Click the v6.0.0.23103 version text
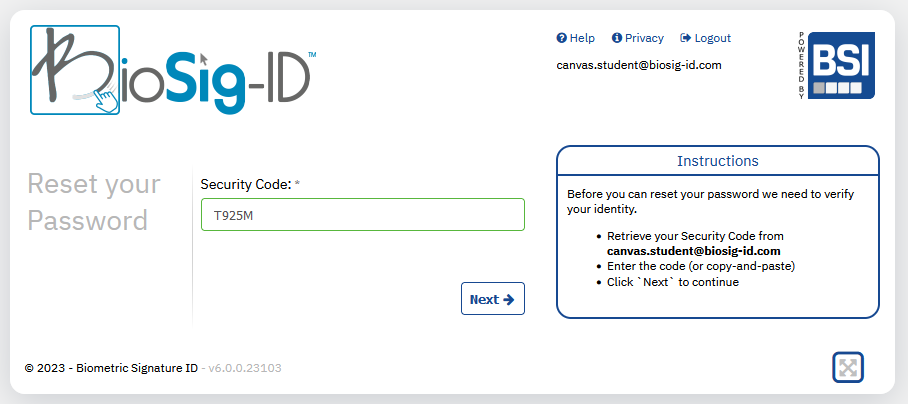This screenshot has width=908, height=404. pos(245,368)
